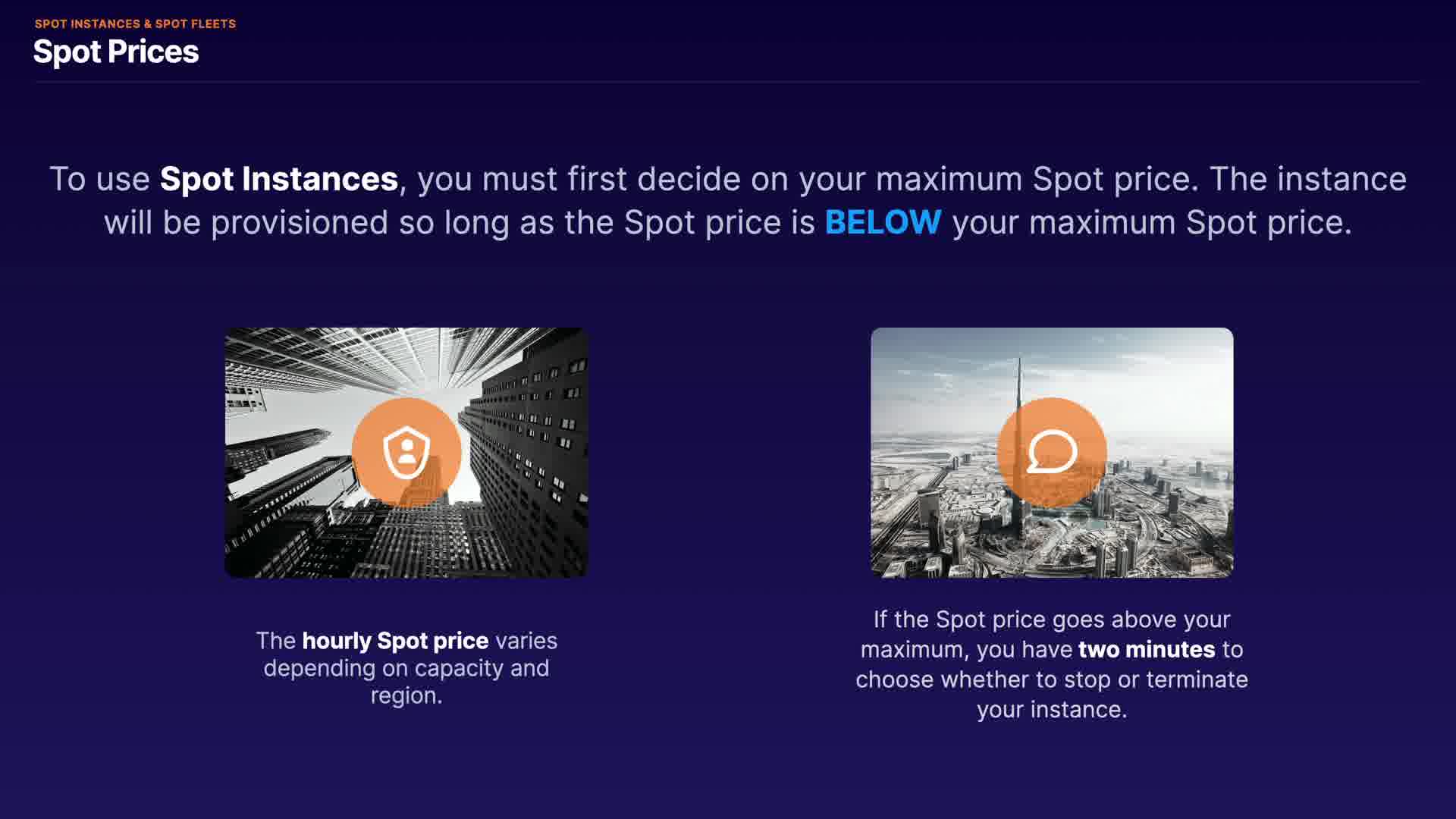The image size is (1456, 819).
Task: Click the bold "hourly Spot price" text
Action: 395,641
